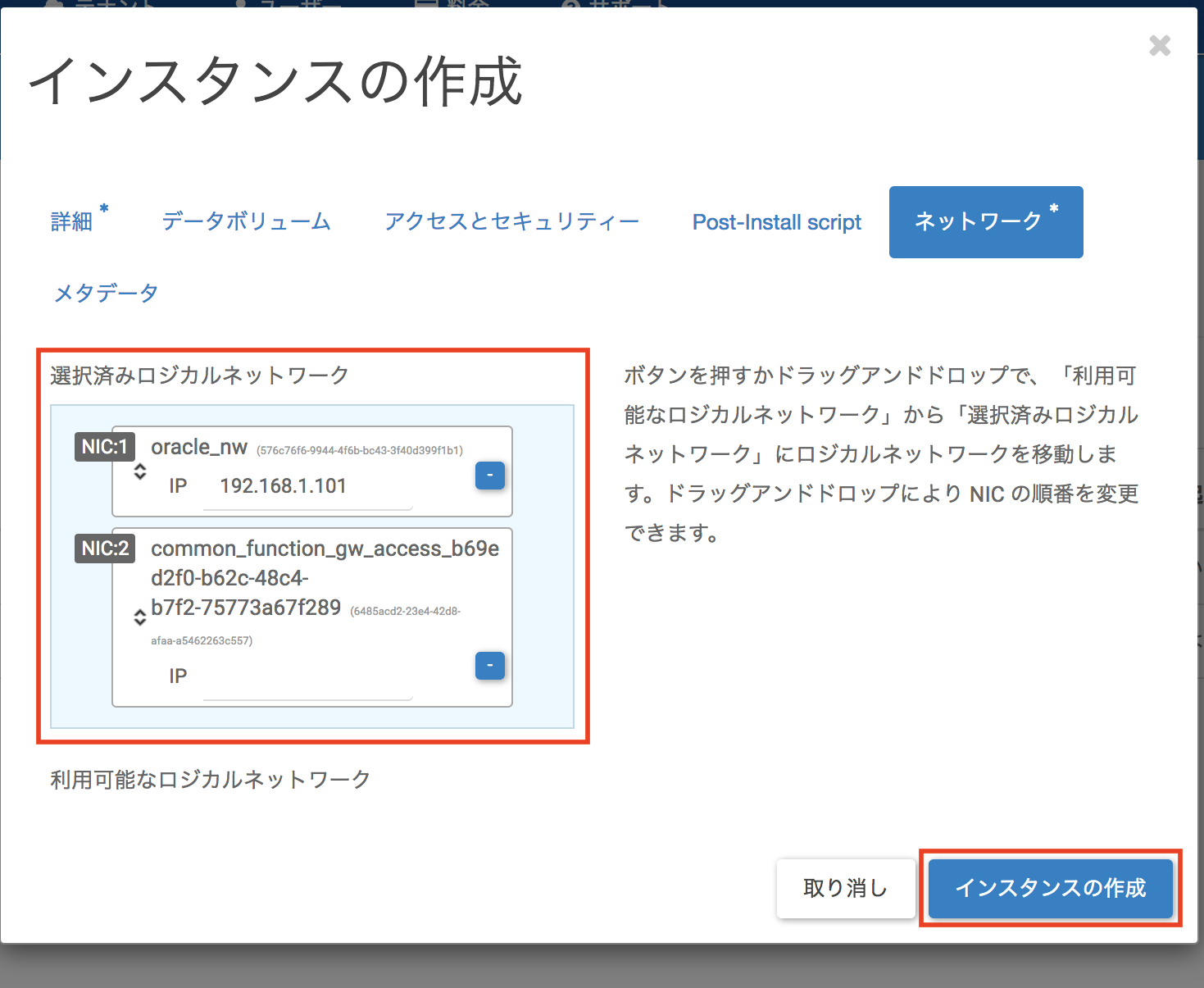
Task: Remove oracle_nw with its minus button
Action: click(489, 476)
